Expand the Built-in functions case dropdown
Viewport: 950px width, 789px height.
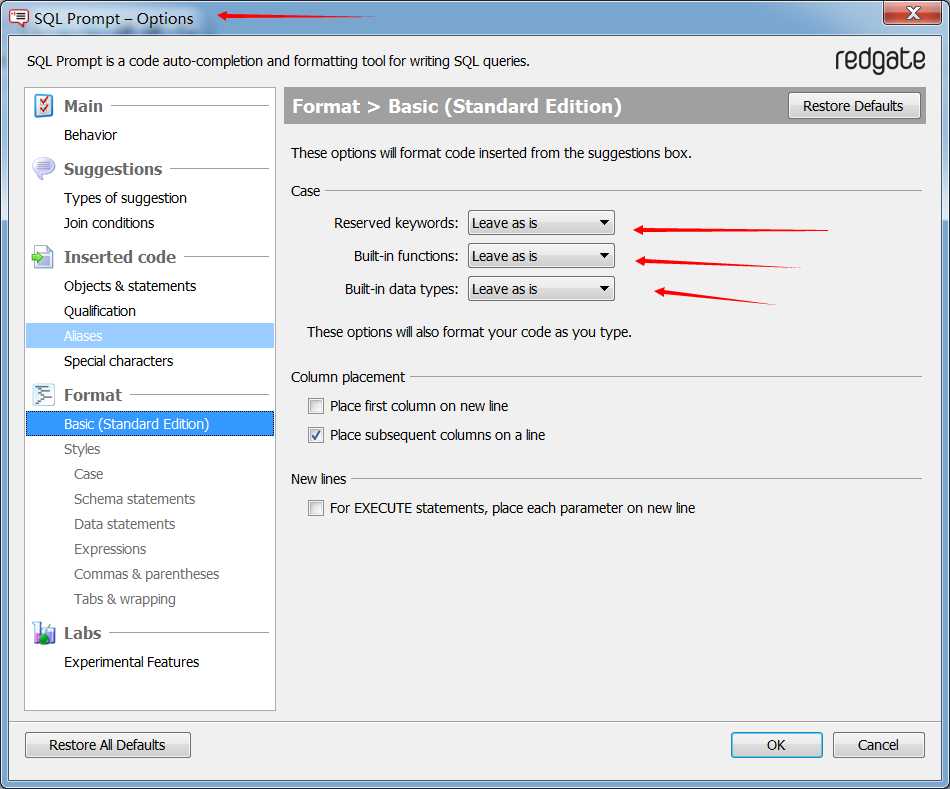pos(541,256)
